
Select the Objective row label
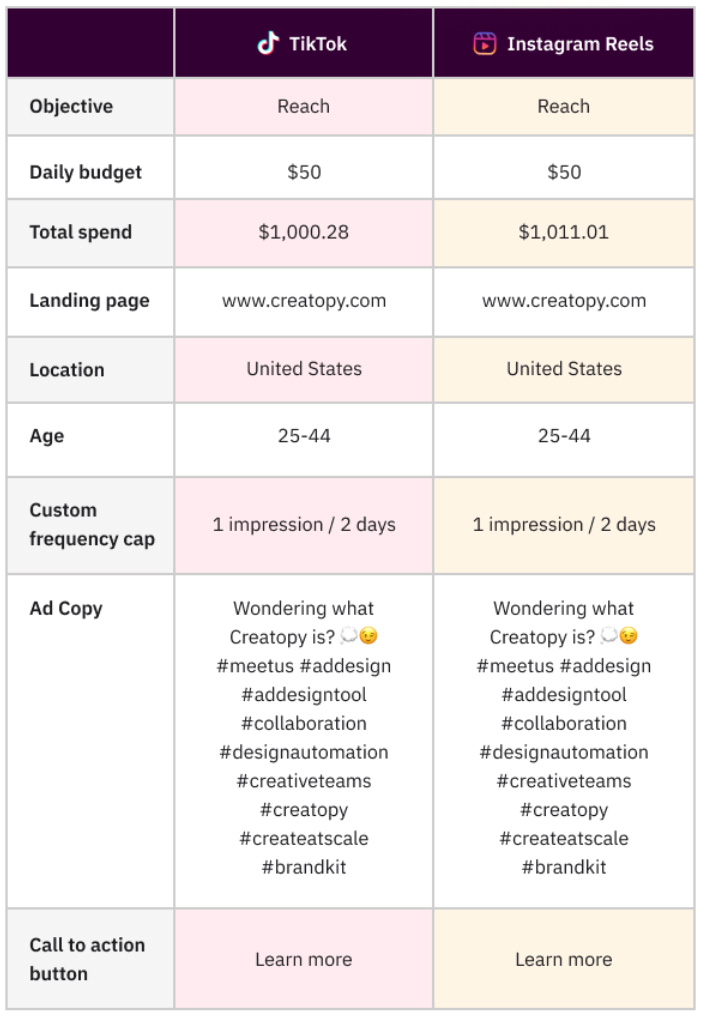tap(71, 106)
